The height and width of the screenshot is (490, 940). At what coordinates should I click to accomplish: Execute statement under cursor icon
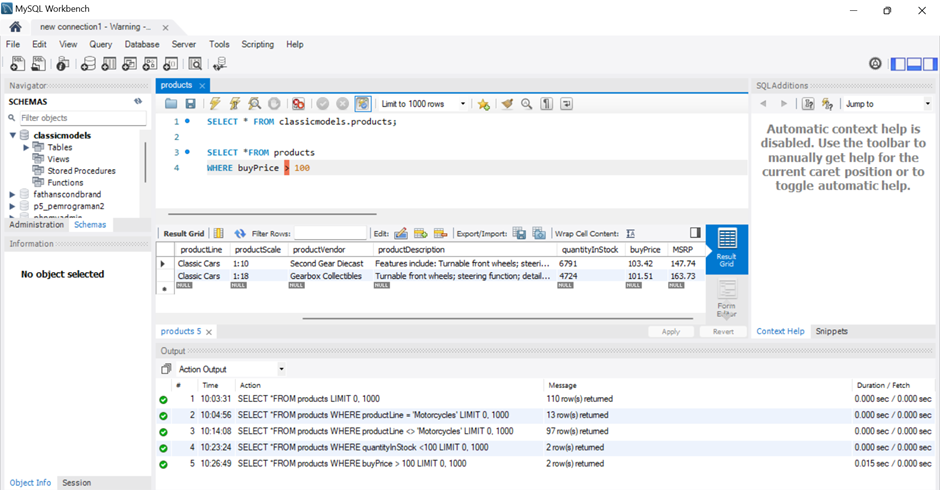[x=234, y=104]
